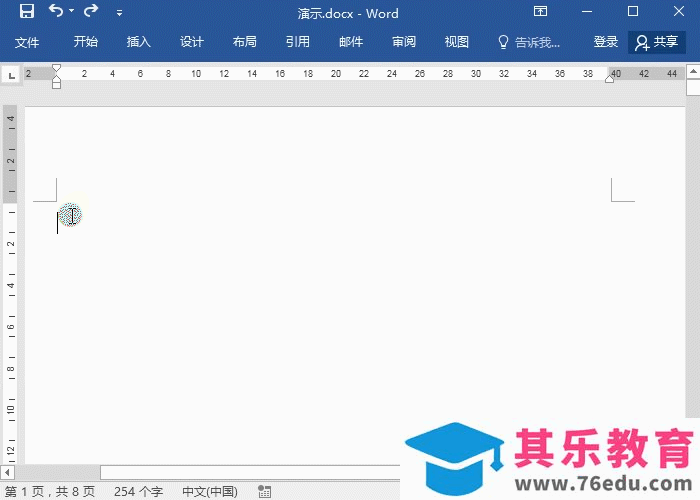Open the Undo history dropdown arrow
Image resolution: width=700 pixels, height=500 pixels.
(71, 11)
